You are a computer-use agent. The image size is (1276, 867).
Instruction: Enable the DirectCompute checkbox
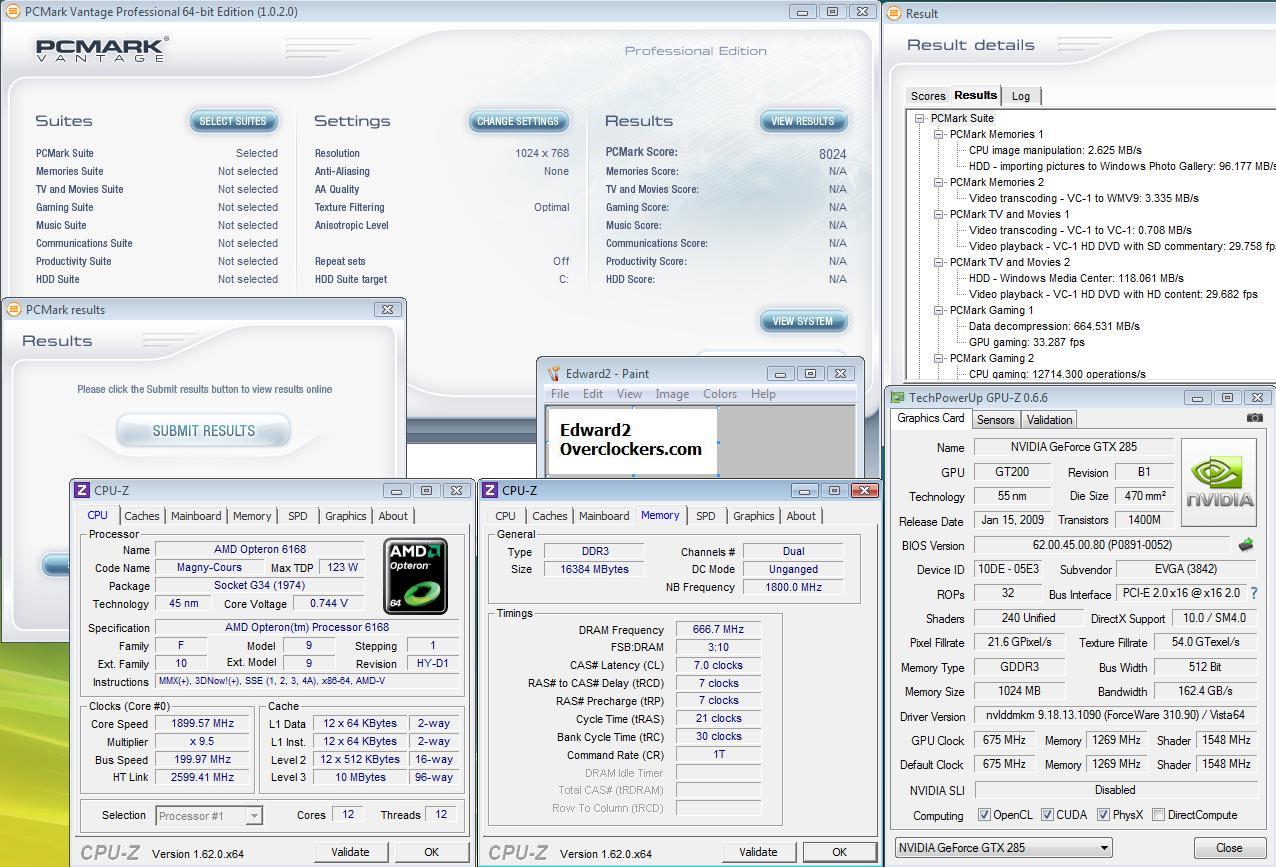[x=1158, y=815]
